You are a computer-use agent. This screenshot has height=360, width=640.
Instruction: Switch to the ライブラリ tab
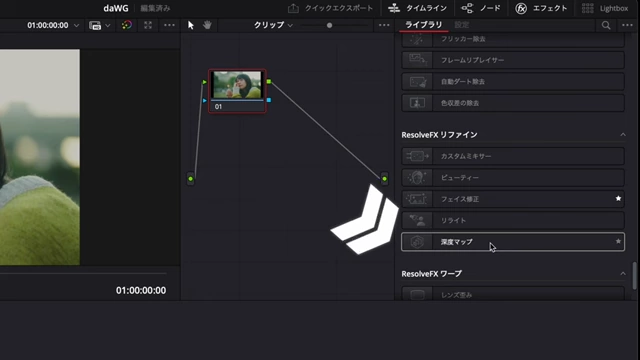(x=423, y=25)
